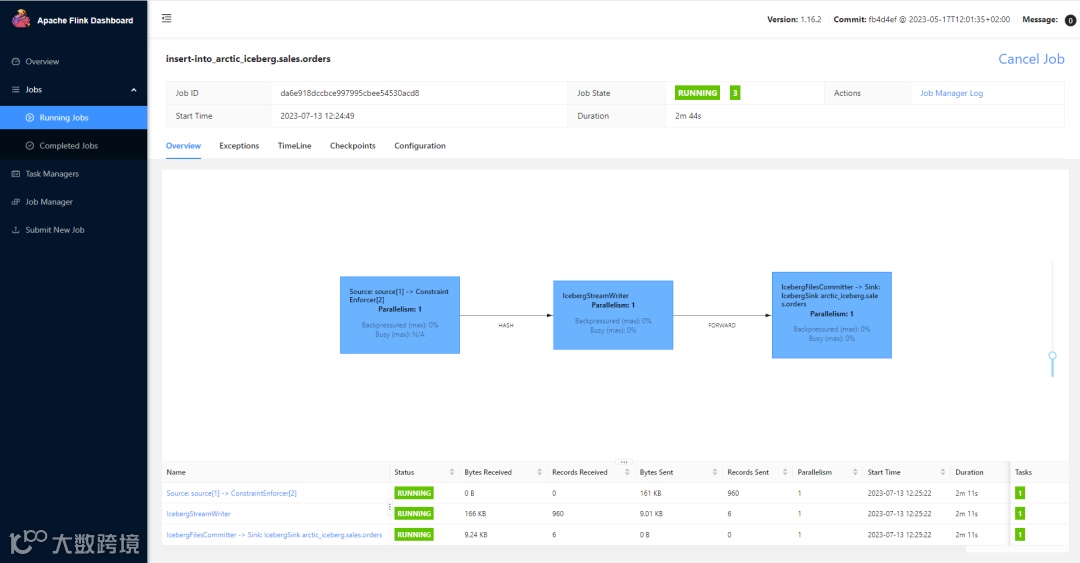Click the Tasks badge for the Source row
Image resolution: width=1080 pixels, height=563 pixels.
(x=1020, y=493)
